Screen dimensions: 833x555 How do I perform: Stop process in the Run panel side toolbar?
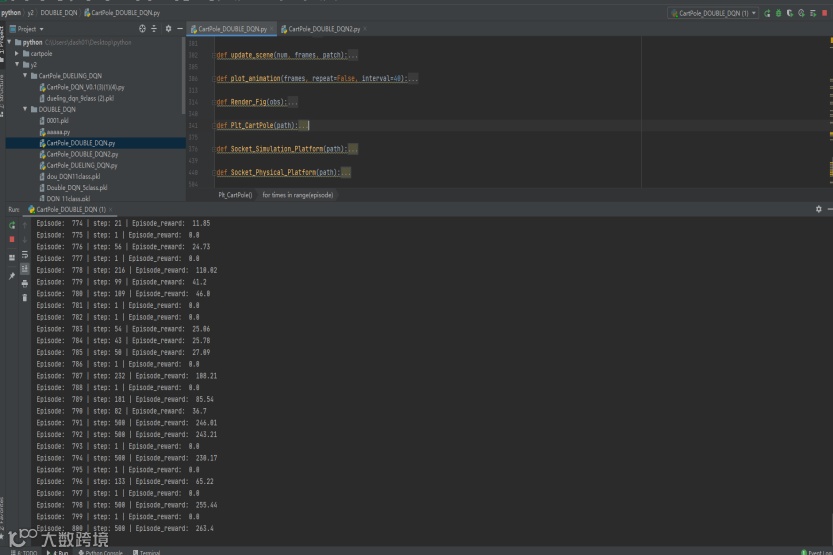pyautogui.click(x=12, y=239)
